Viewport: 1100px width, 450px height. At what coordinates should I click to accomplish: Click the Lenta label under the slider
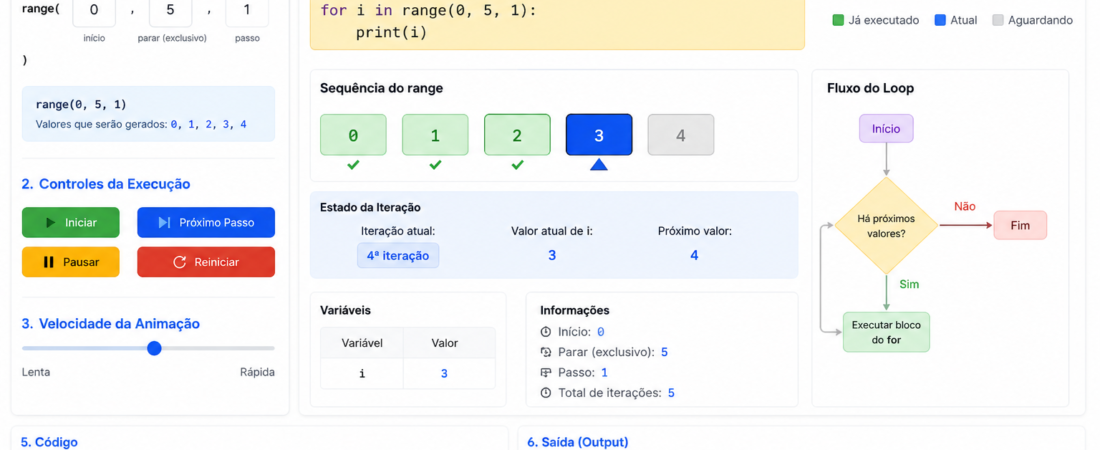[x=36, y=372]
